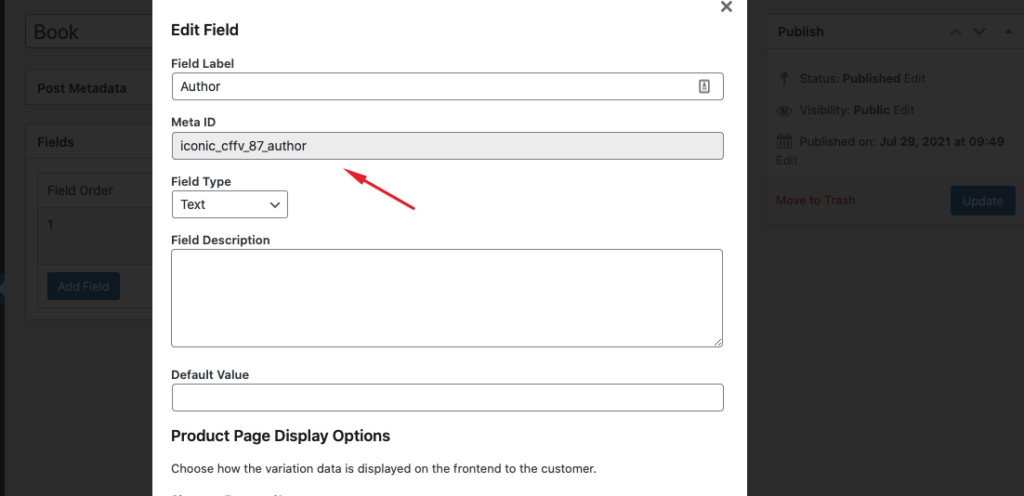Collapse the Publish panel with triangle toggle
Screen dimensions: 1024x496
[1003, 32]
